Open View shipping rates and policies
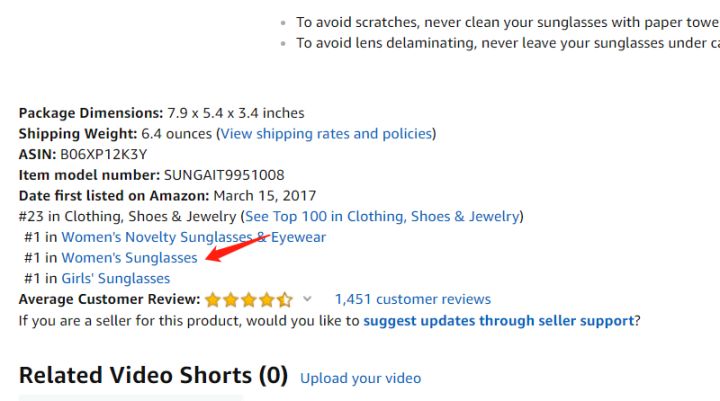The height and width of the screenshot is (401, 720). [x=326, y=133]
